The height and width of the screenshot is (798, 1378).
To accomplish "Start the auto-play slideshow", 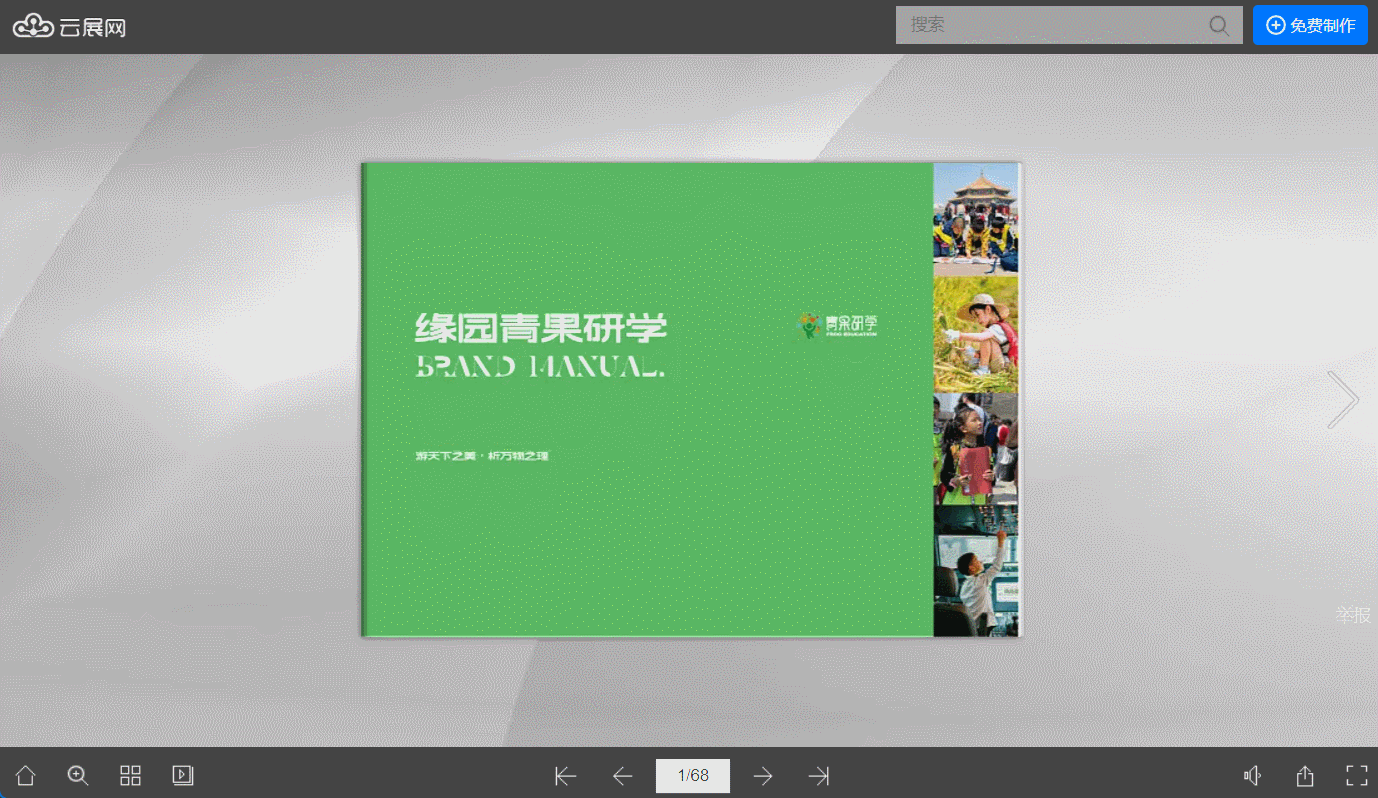I will pos(183,776).
